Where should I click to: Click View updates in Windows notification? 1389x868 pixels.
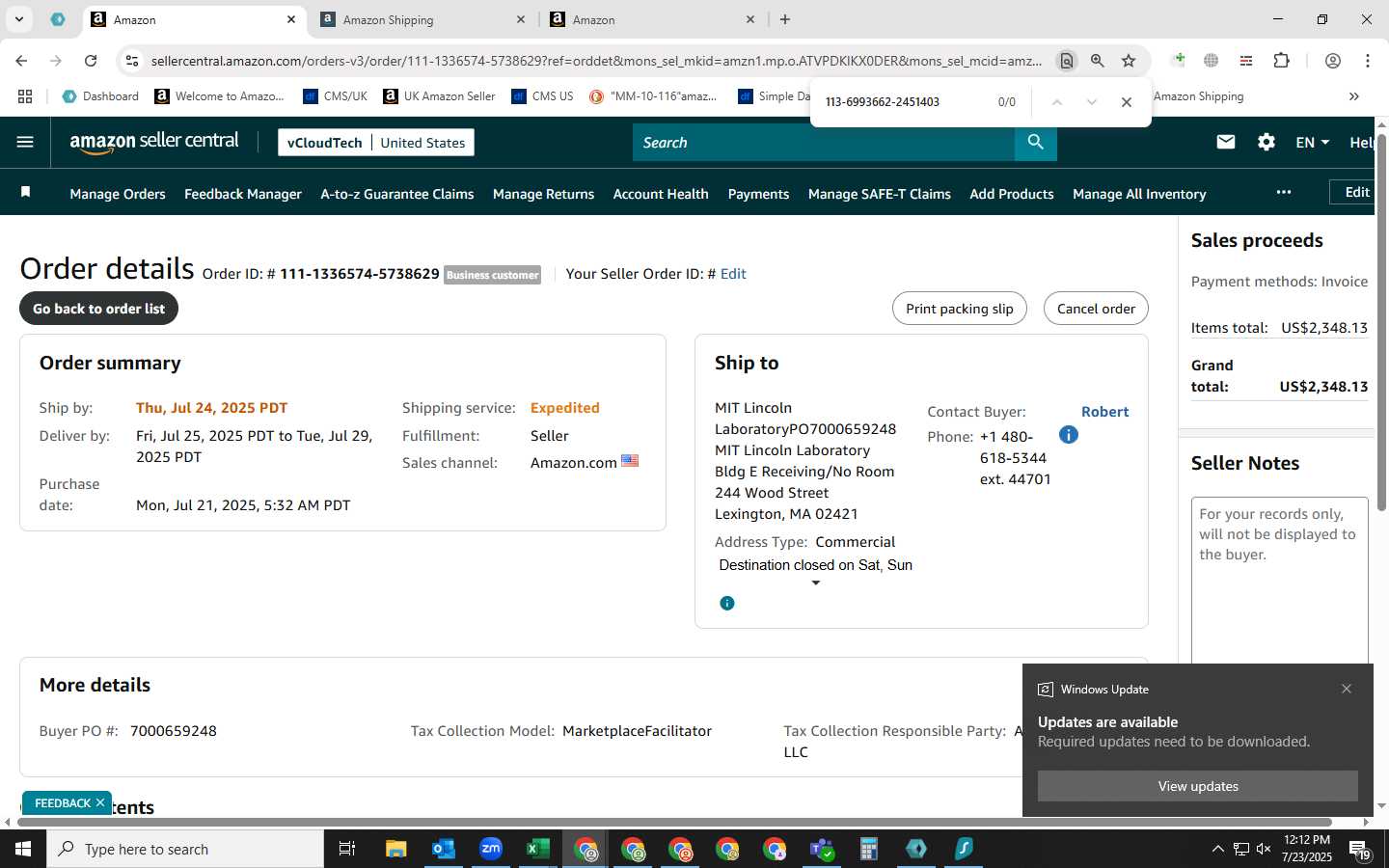[x=1198, y=786]
